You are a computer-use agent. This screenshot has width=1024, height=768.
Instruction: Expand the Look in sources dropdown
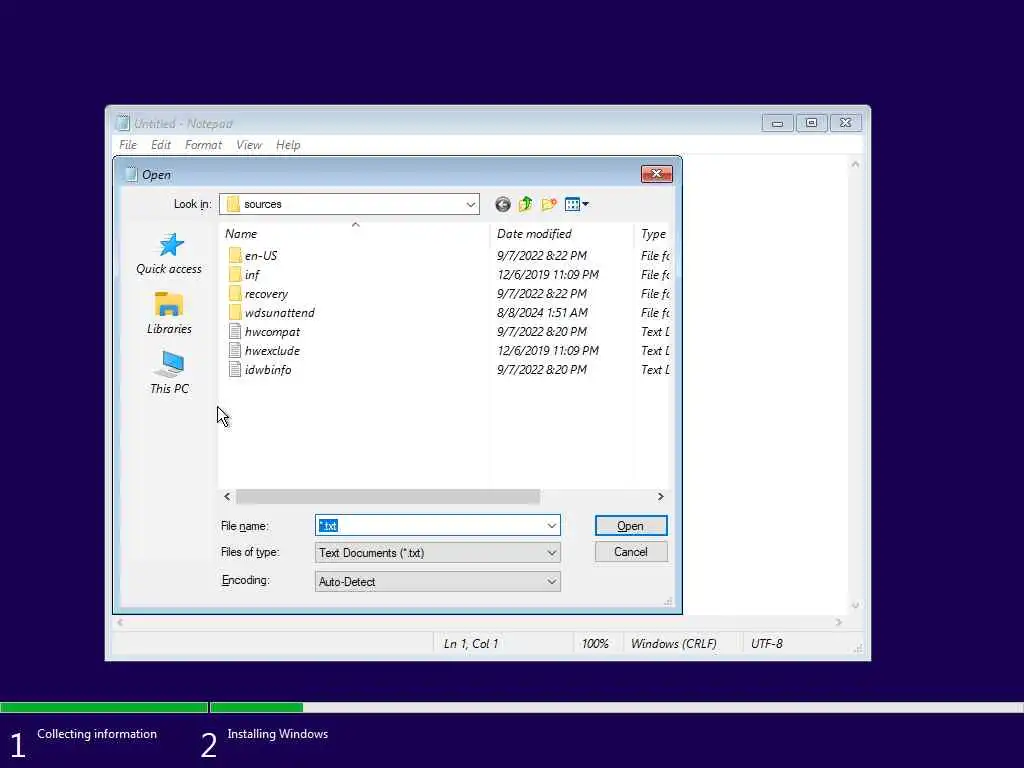click(x=470, y=204)
